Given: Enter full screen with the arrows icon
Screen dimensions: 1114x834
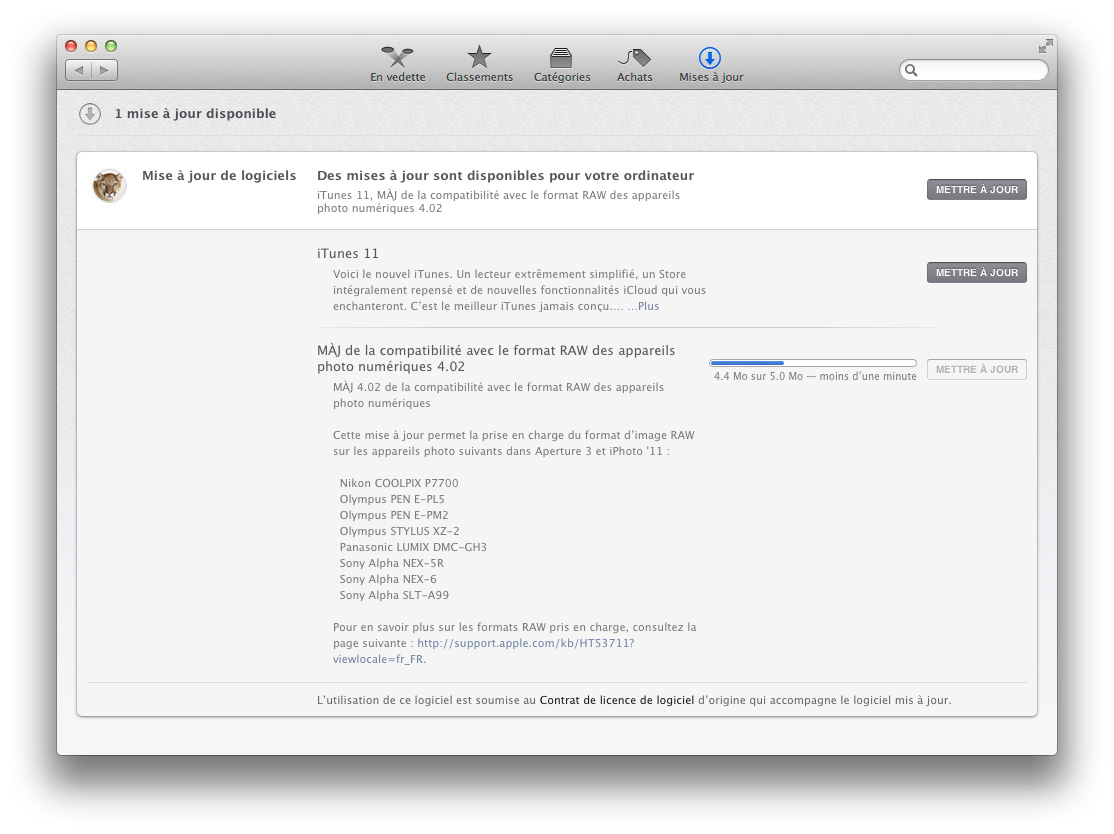Looking at the screenshot, I should point(1045,47).
